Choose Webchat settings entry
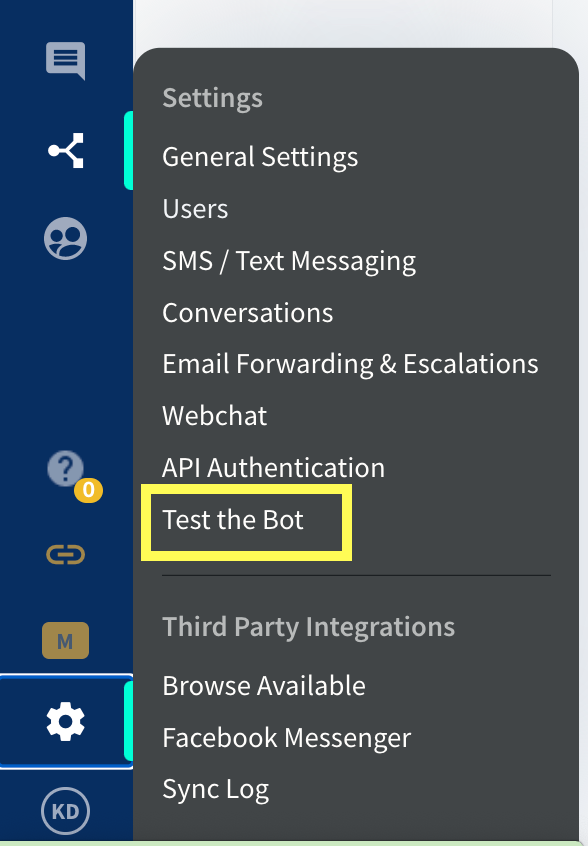 [x=215, y=416]
